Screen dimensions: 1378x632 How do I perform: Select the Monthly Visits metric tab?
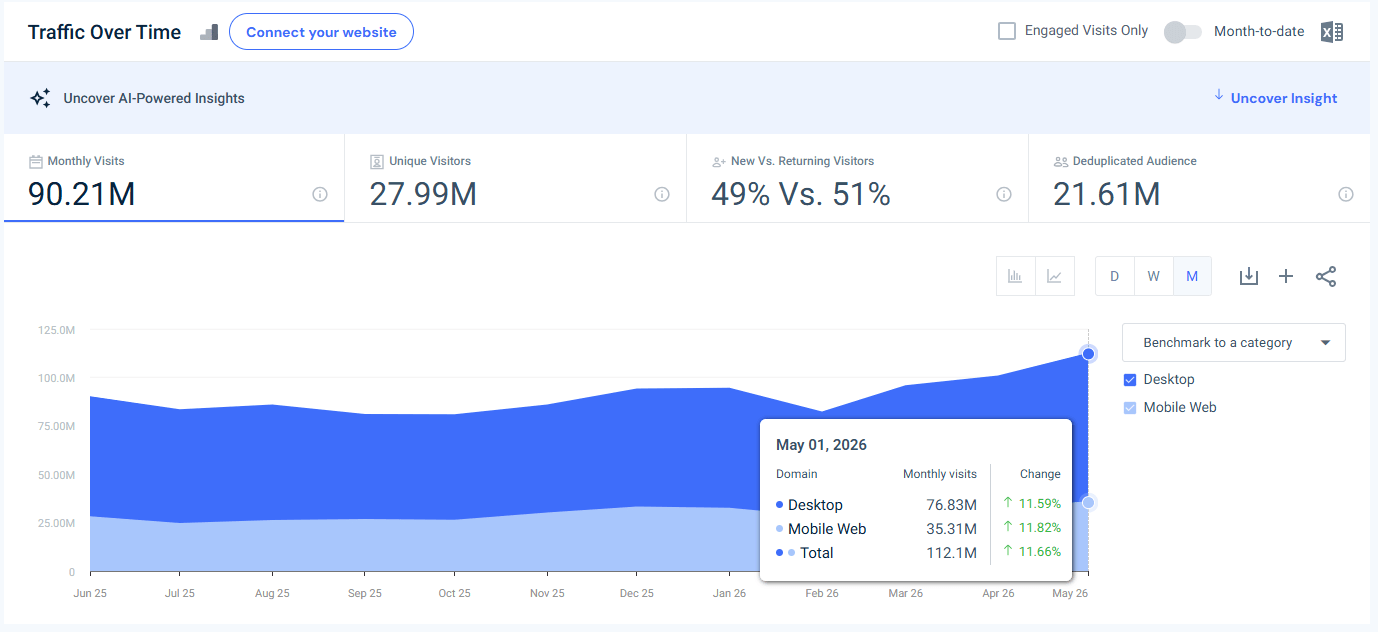(x=174, y=178)
